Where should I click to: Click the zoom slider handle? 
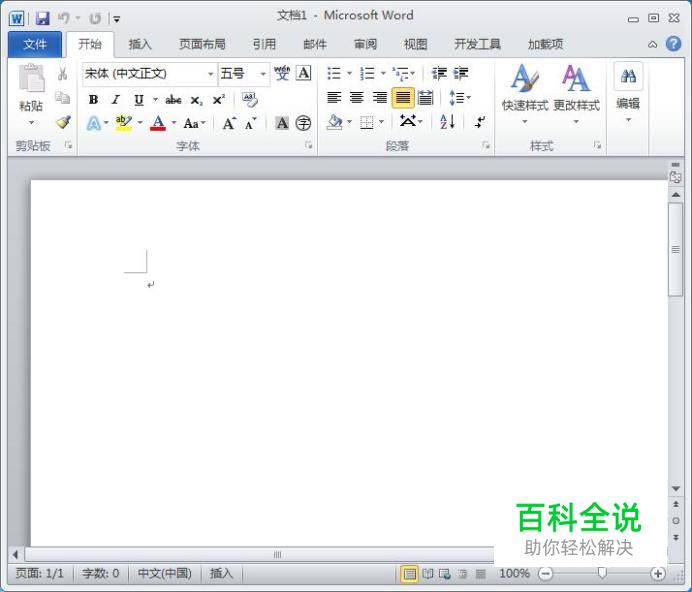tap(602, 573)
